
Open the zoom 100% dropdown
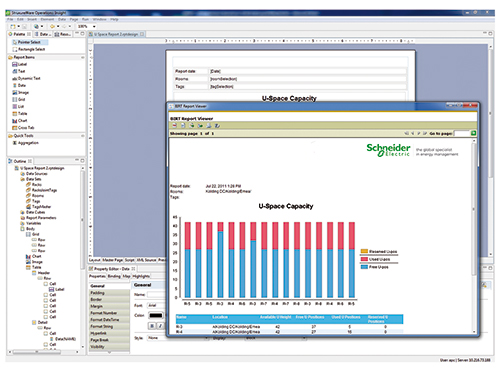point(94,26)
